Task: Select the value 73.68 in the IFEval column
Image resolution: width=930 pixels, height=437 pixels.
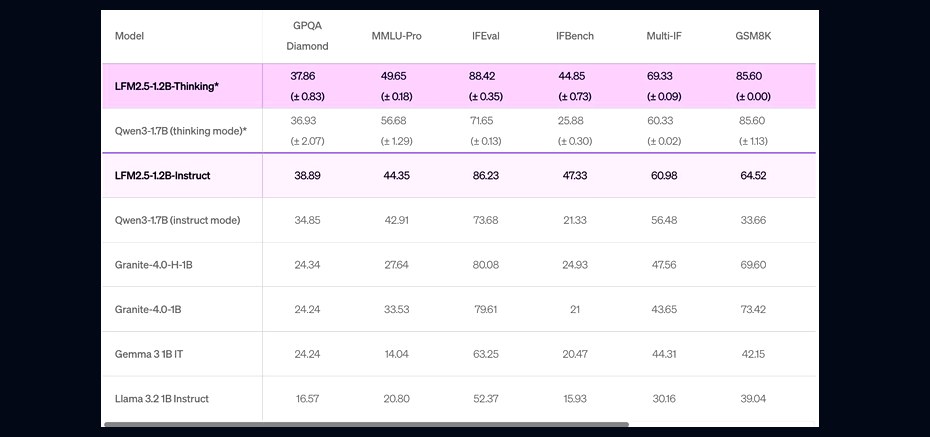Action: click(x=486, y=220)
